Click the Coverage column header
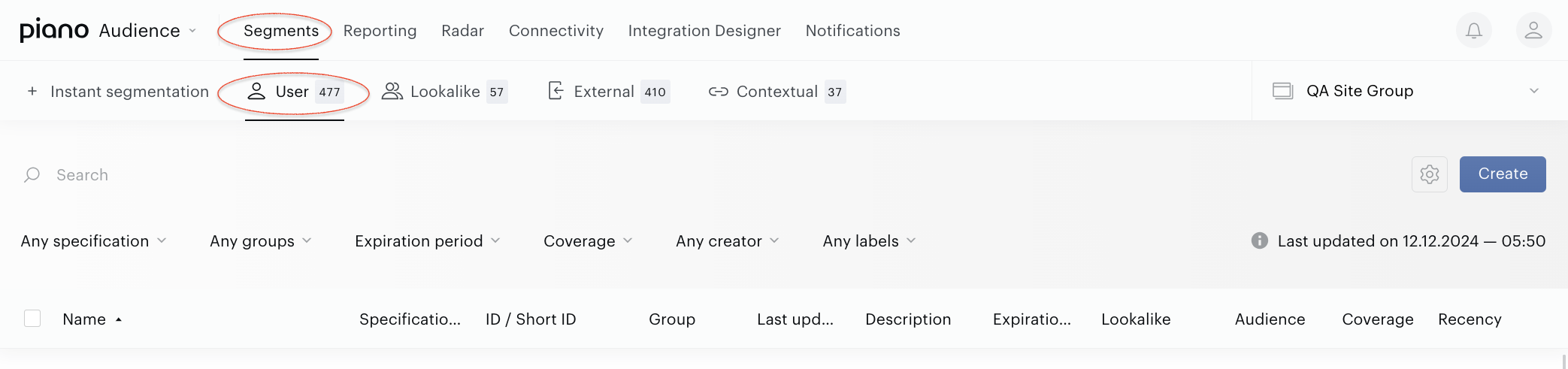The height and width of the screenshot is (369, 1568). [x=1378, y=319]
